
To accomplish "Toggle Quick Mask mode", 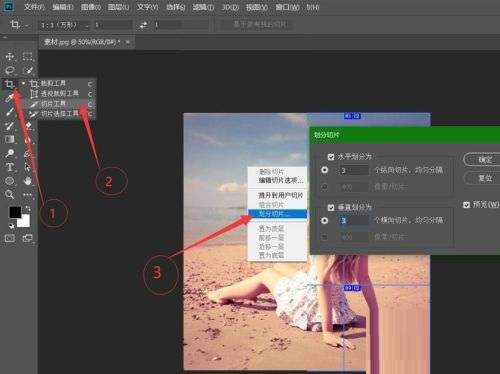I will (10, 238).
